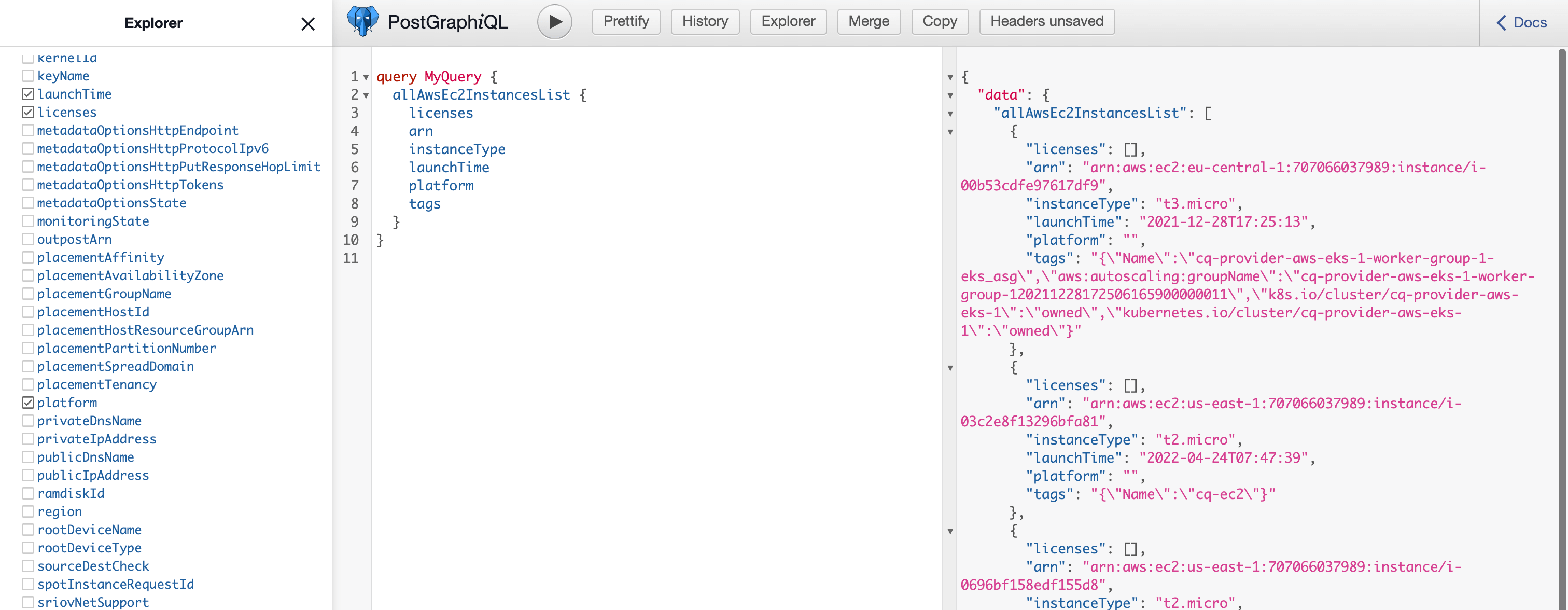1568x610 pixels.
Task: Open the History panel
Action: pos(704,21)
